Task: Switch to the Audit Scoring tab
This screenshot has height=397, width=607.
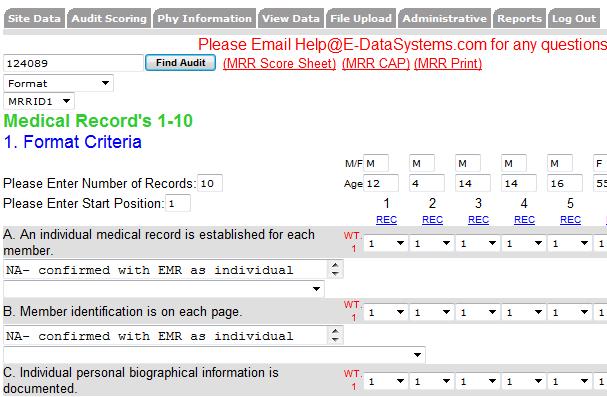Action: coord(109,18)
